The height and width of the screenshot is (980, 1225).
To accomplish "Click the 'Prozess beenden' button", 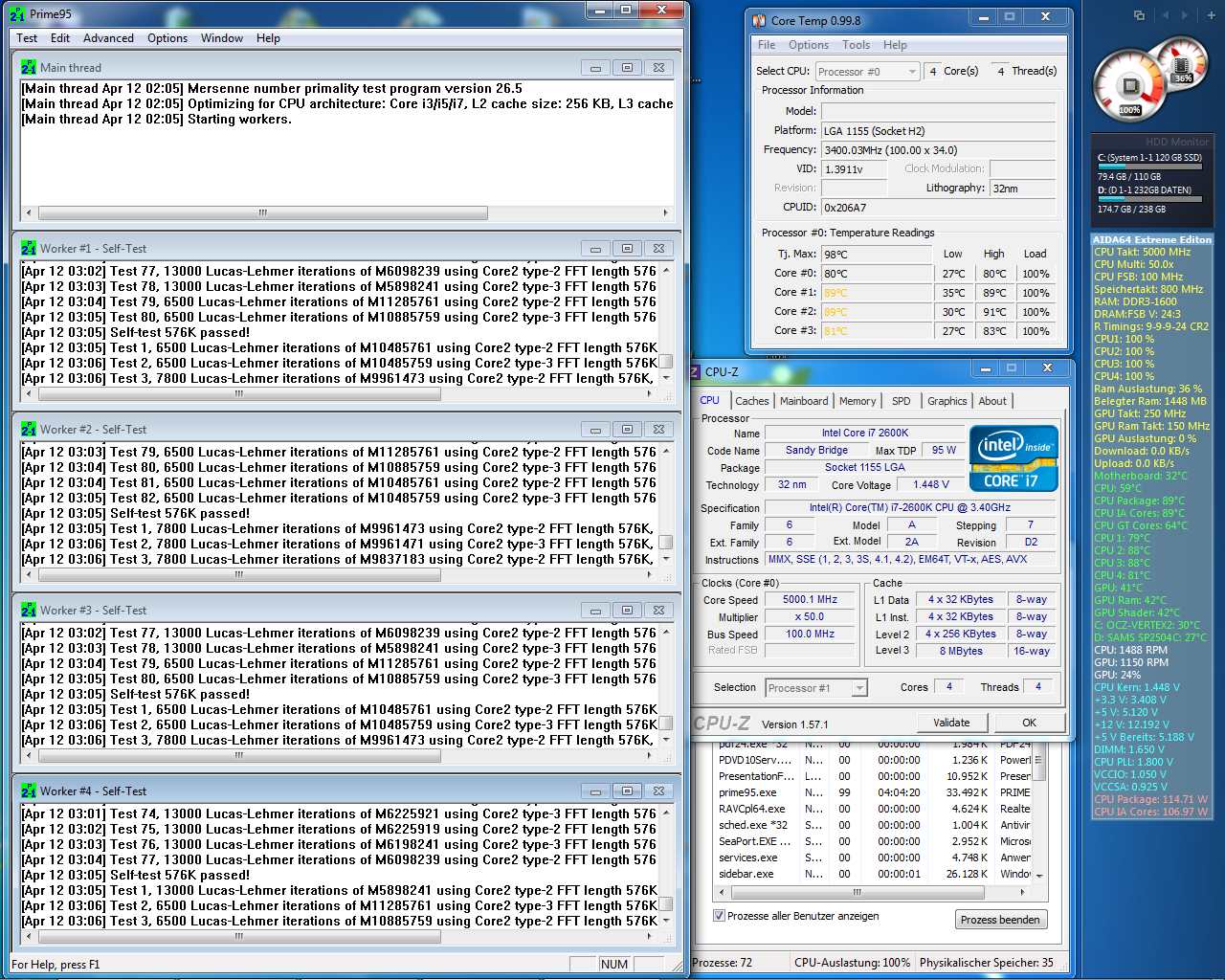I will tap(1000, 920).
